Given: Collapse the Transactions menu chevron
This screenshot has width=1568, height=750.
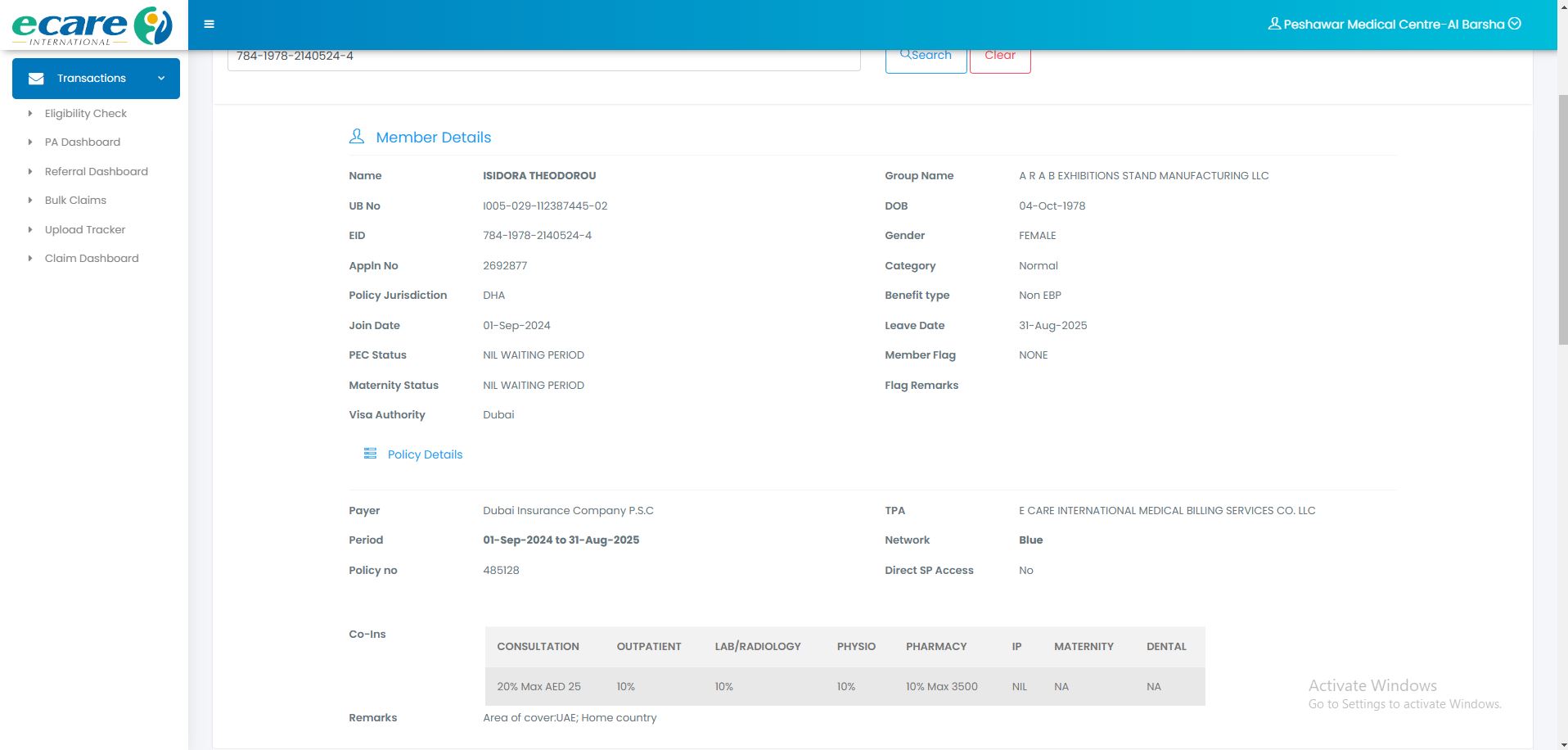Looking at the screenshot, I should (161, 79).
